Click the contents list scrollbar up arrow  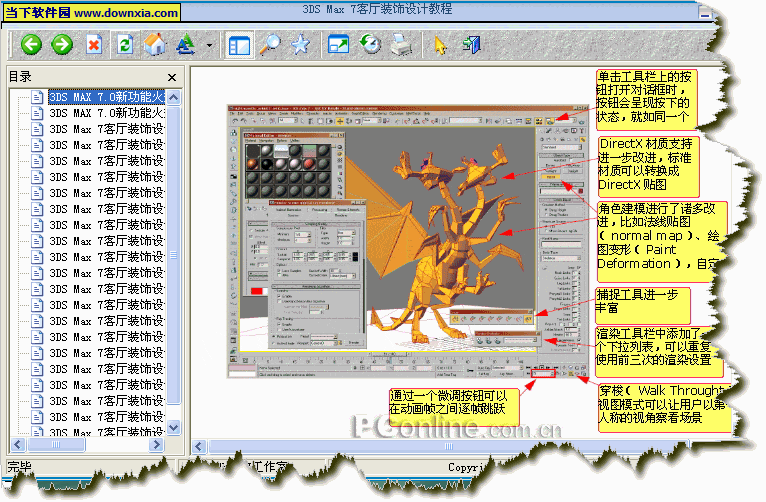tap(173, 97)
